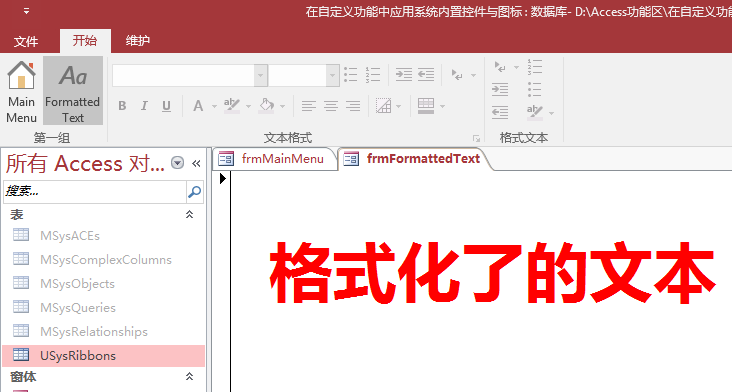Image resolution: width=732 pixels, height=392 pixels.
Task: Toggle underline formatting
Action: (x=166, y=106)
